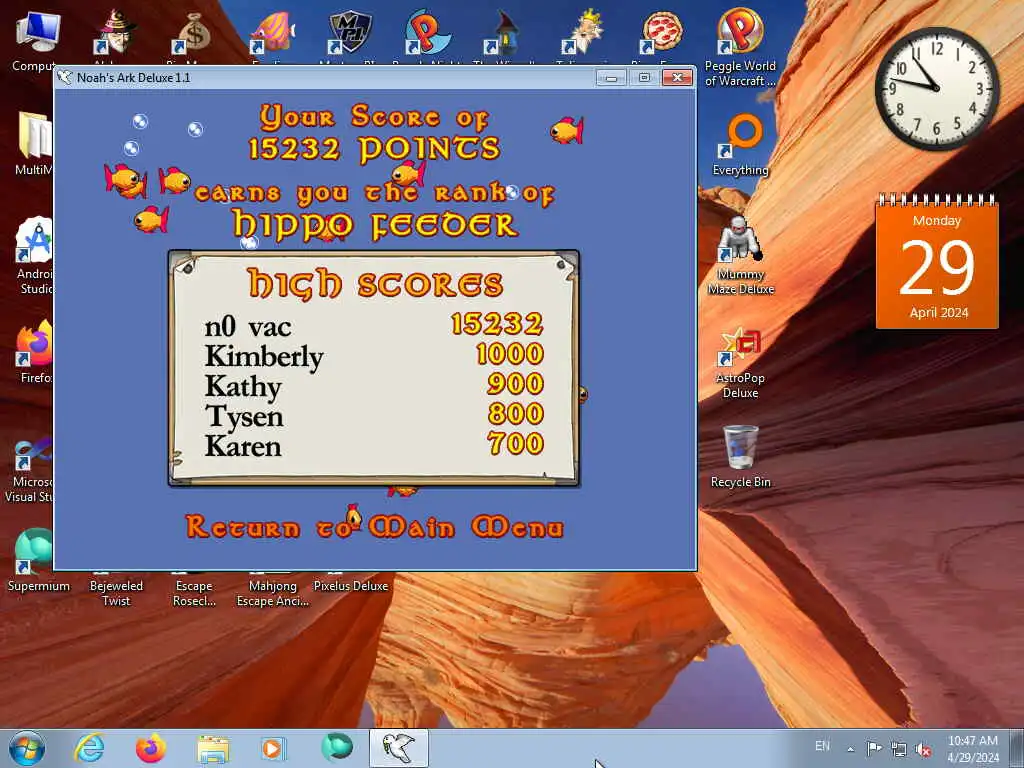1024x768 pixels.
Task: Select the Bejeweled Twist desktop label
Action: (116, 593)
